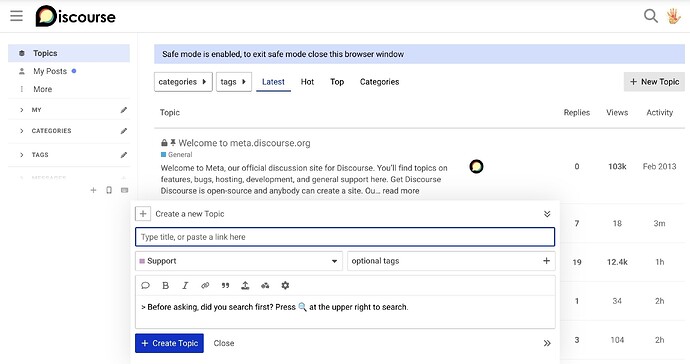Open Welcome to meta.discourse.org topic
The image size is (690, 364).
pos(244,143)
